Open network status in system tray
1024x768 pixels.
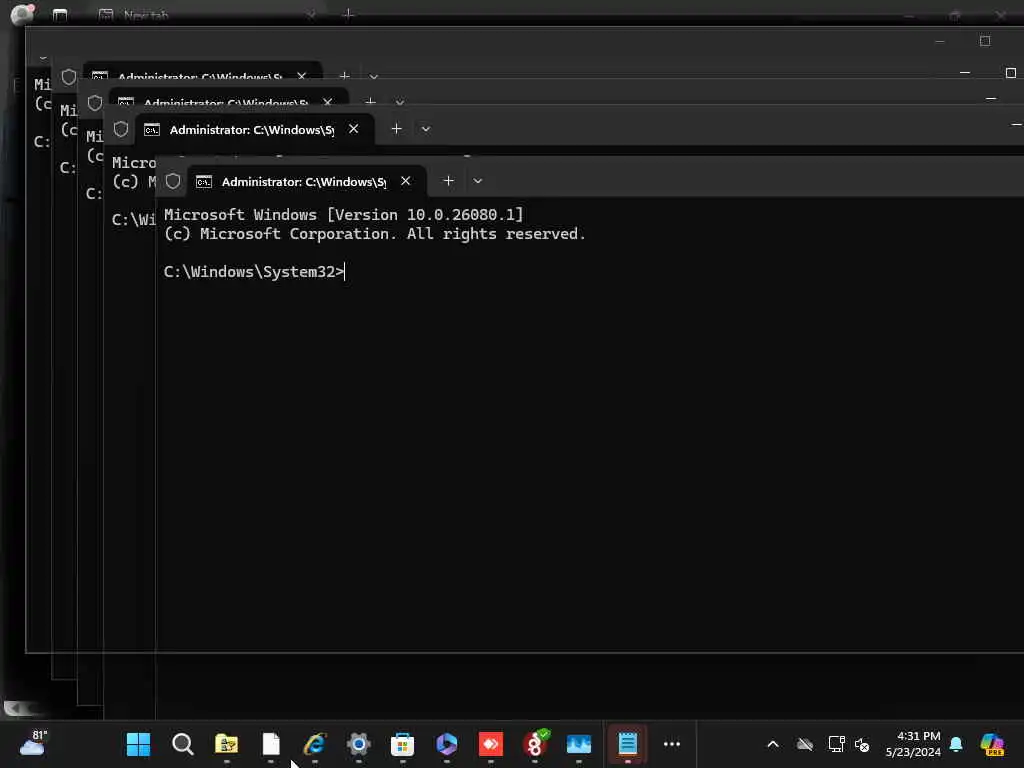836,744
